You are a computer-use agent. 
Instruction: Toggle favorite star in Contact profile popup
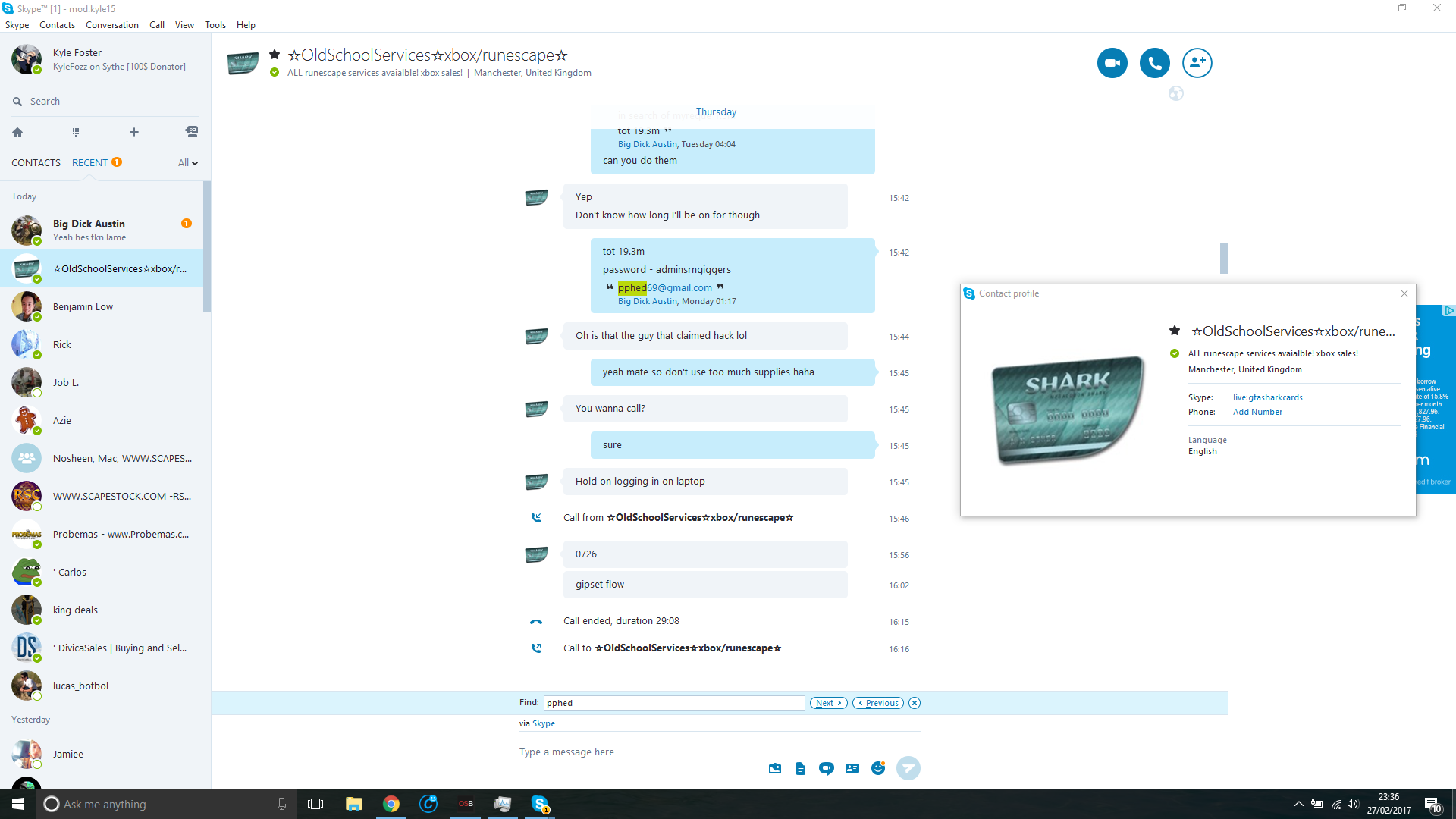pos(1175,331)
